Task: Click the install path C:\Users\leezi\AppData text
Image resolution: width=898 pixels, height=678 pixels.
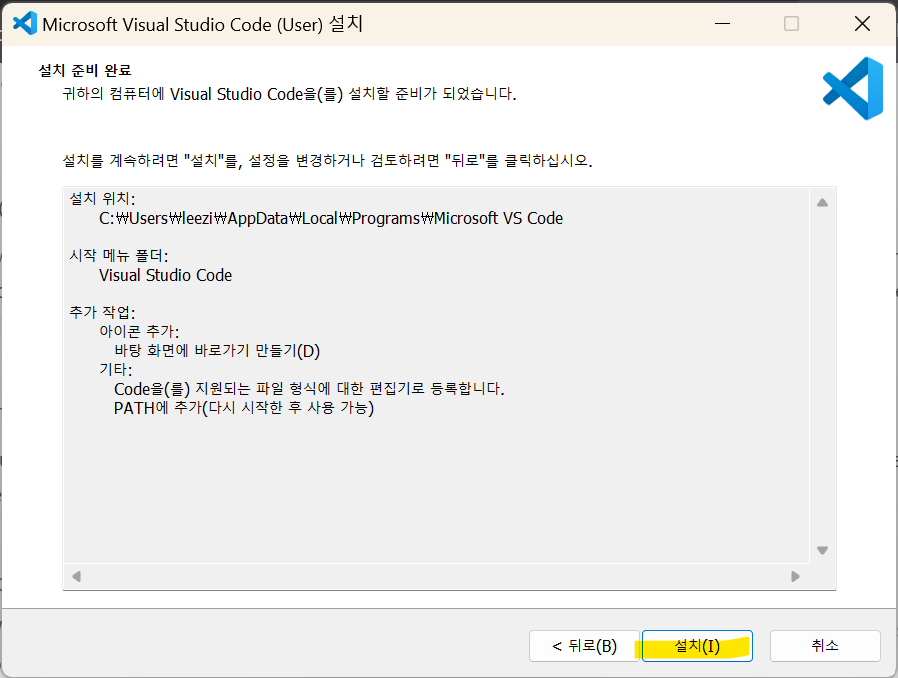Action: [331, 218]
